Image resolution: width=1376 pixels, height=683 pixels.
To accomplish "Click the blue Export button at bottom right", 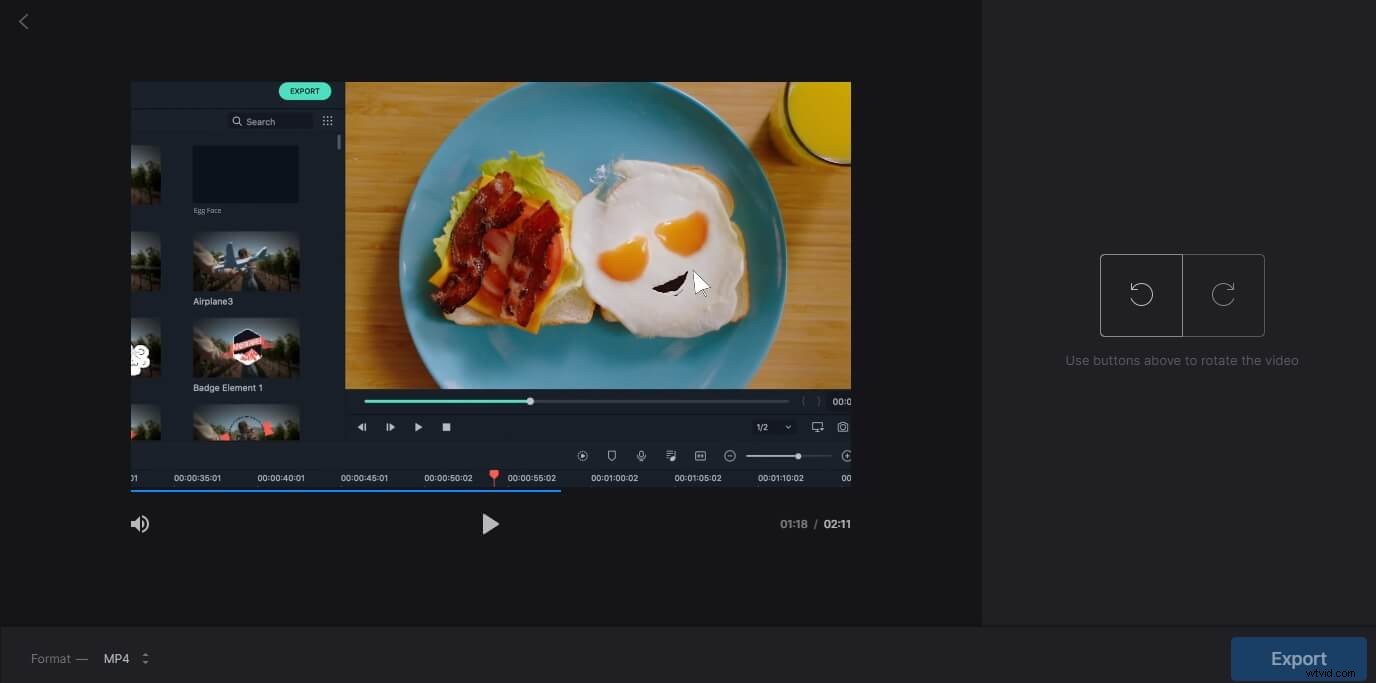I will click(x=1297, y=658).
